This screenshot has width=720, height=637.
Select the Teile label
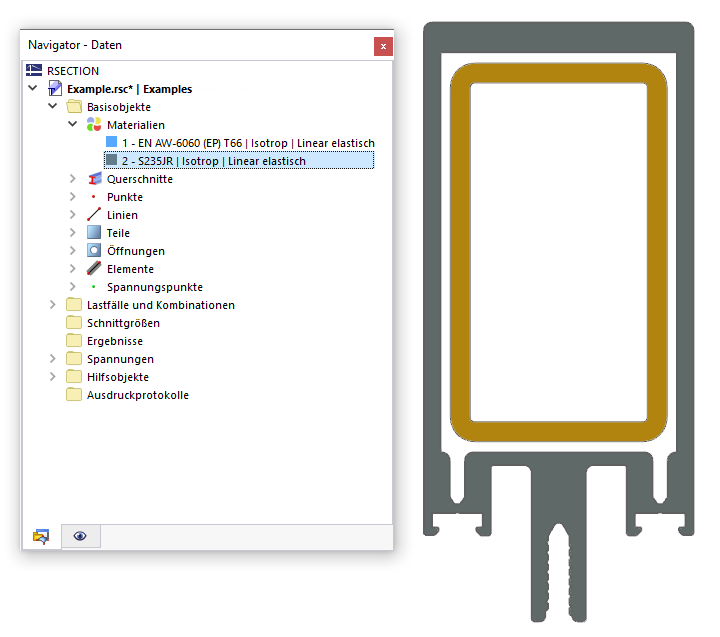(x=118, y=233)
